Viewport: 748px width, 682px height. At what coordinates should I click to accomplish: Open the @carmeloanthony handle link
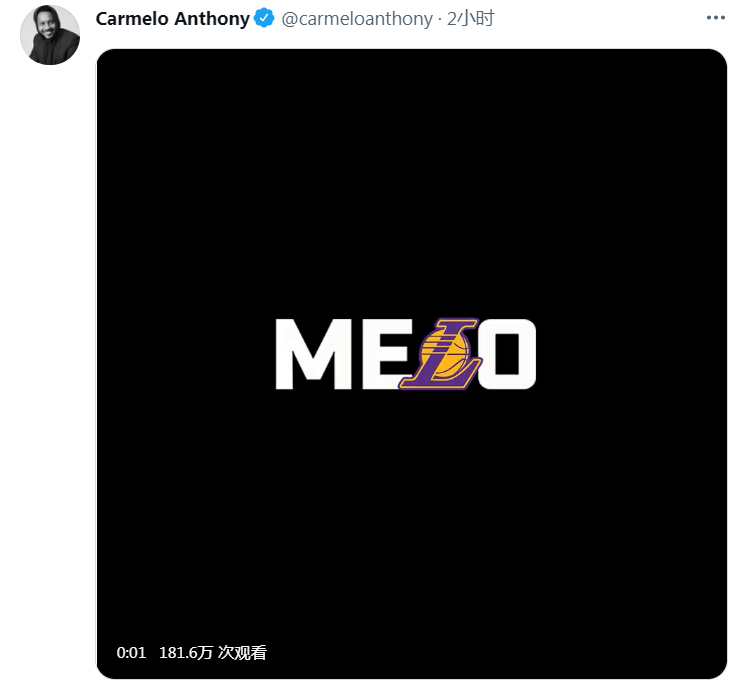pos(357,19)
